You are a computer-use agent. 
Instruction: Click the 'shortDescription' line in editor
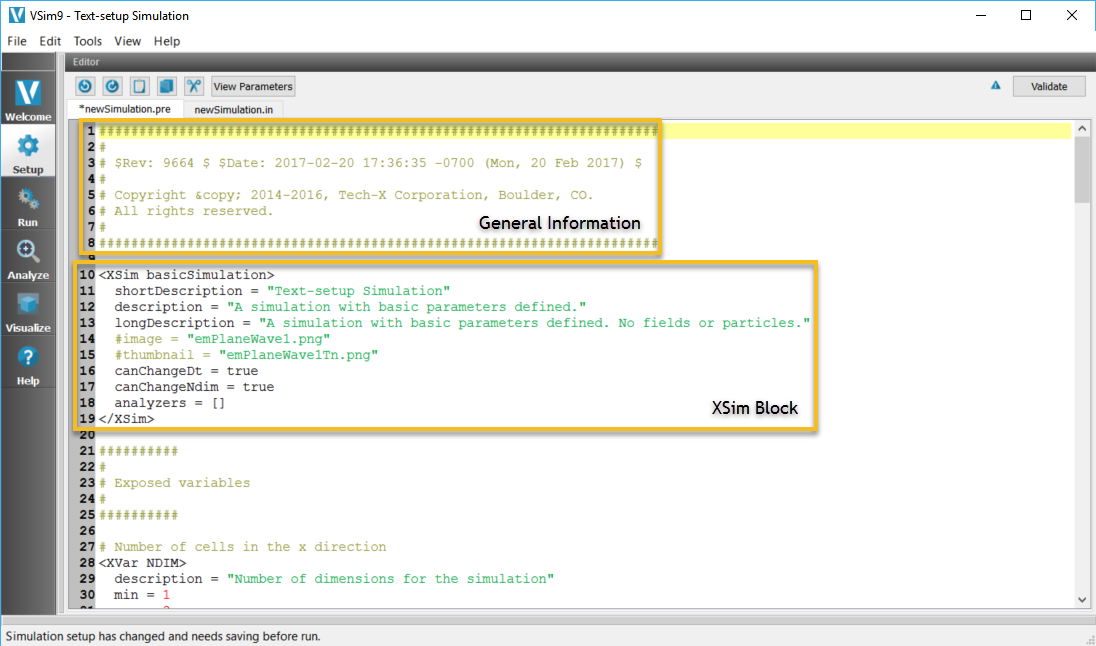click(x=282, y=291)
